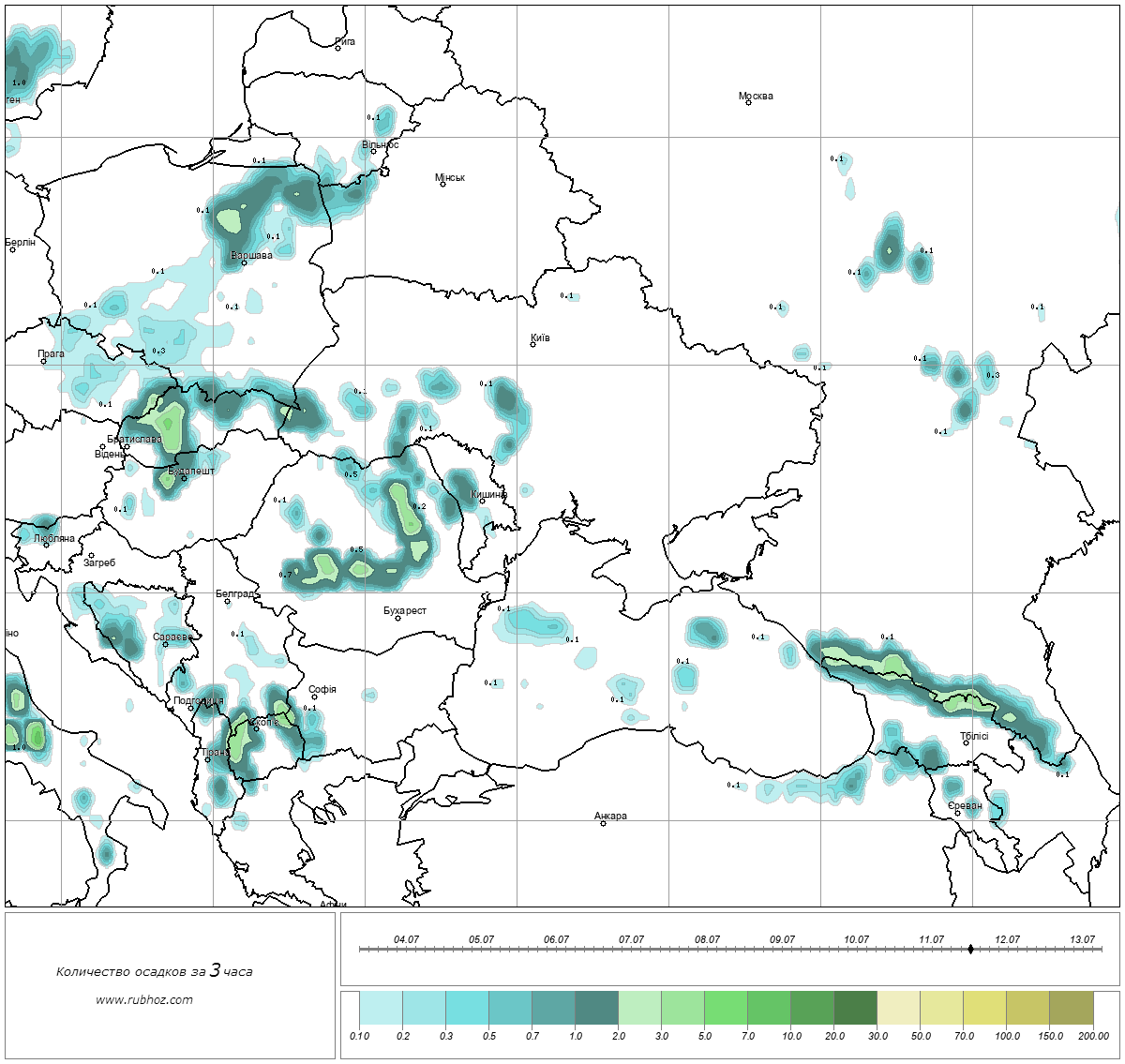The width and height of the screenshot is (1125, 1064).
Task: Select the dark teal 1.0–2.0 legend swatch
Action: [596, 1011]
